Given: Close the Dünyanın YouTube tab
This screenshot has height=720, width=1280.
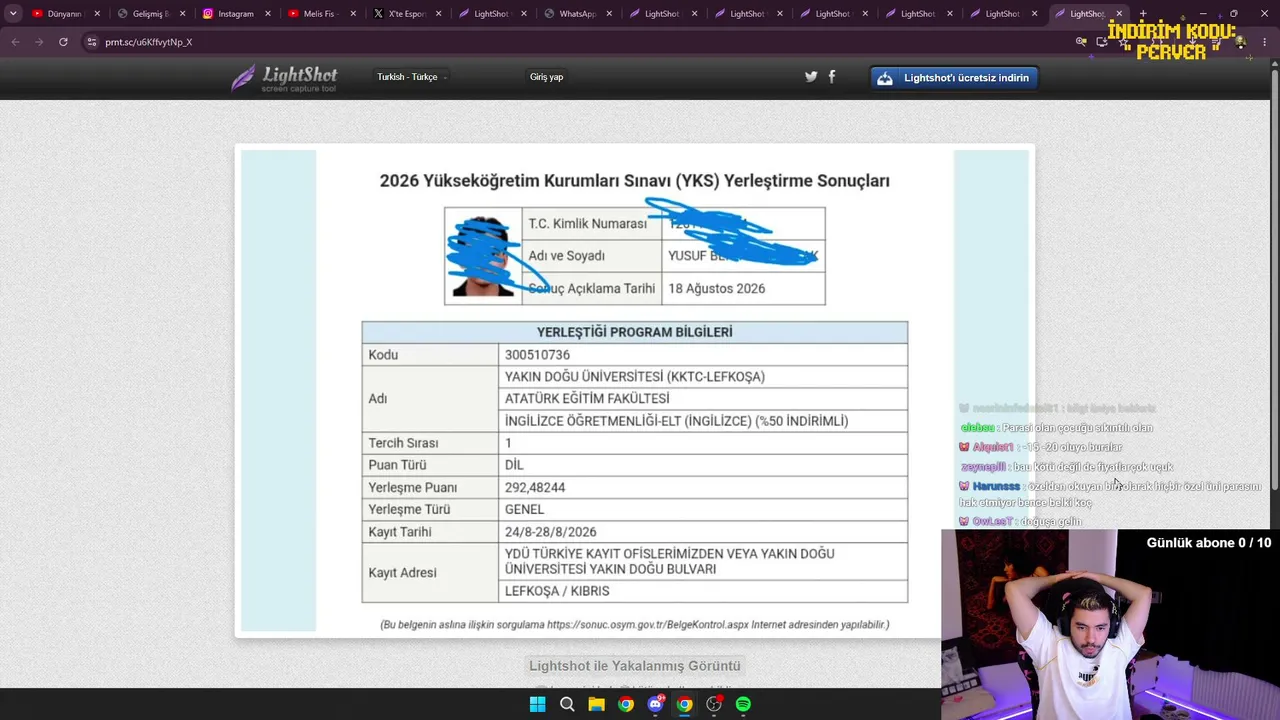Looking at the screenshot, I should (97, 14).
